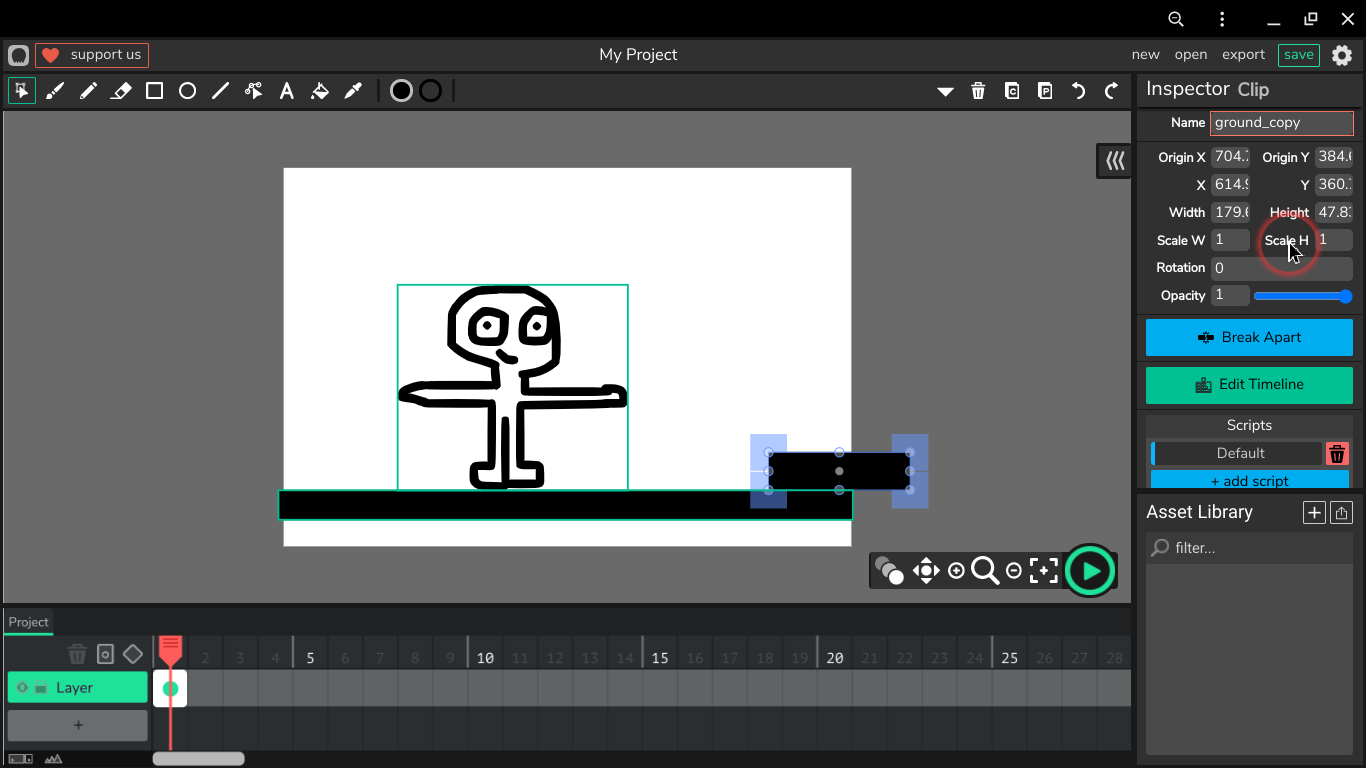The height and width of the screenshot is (768, 1366).
Task: Choose the Text tool
Action: point(287,91)
